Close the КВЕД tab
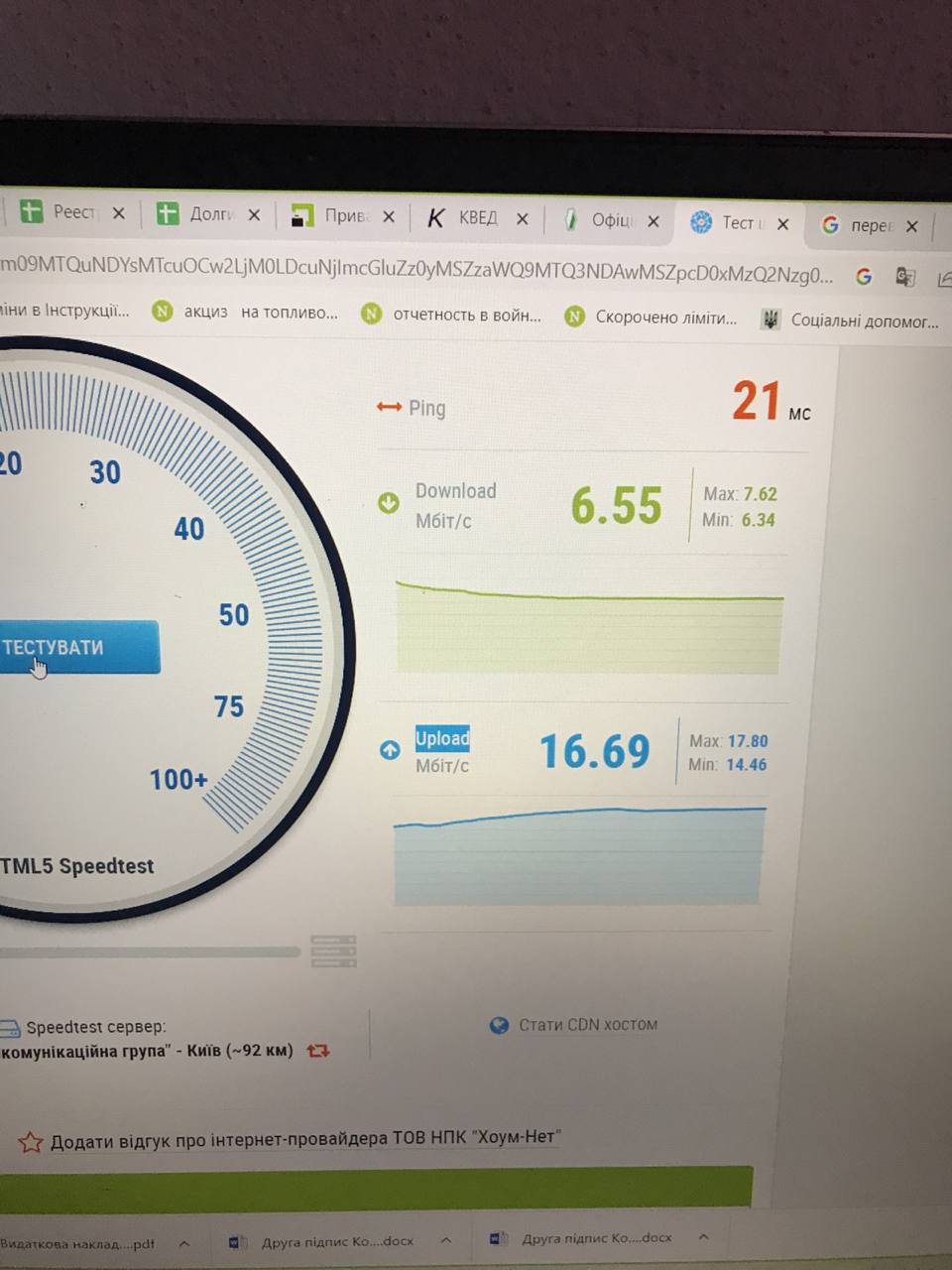The height and width of the screenshot is (1270, 952). coord(523,218)
